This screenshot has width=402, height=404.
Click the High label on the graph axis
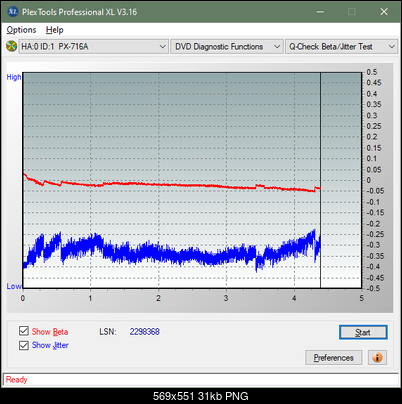click(x=14, y=77)
